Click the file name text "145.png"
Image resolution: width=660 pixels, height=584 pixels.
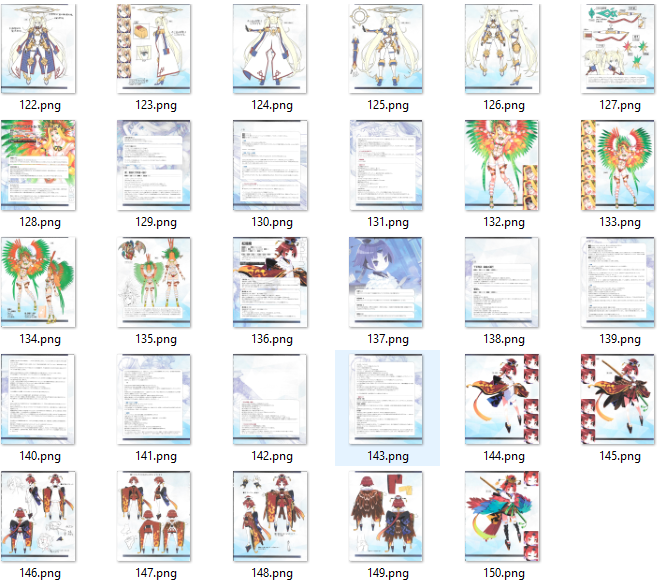click(620, 456)
